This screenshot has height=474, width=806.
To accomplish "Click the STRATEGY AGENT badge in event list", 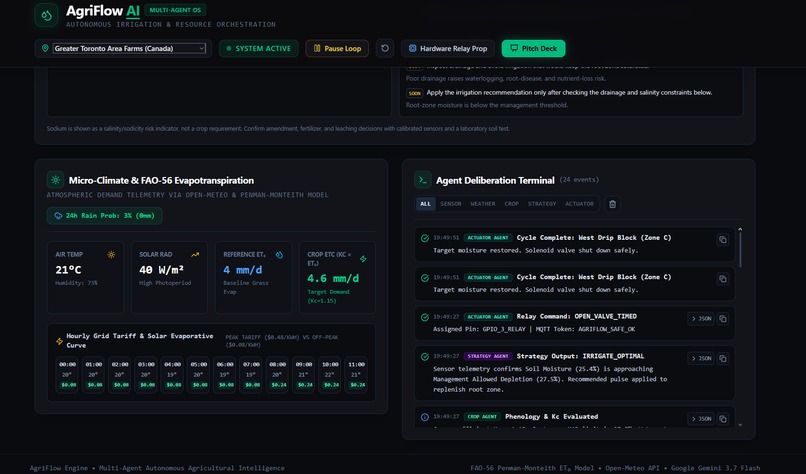I will (x=488, y=356).
